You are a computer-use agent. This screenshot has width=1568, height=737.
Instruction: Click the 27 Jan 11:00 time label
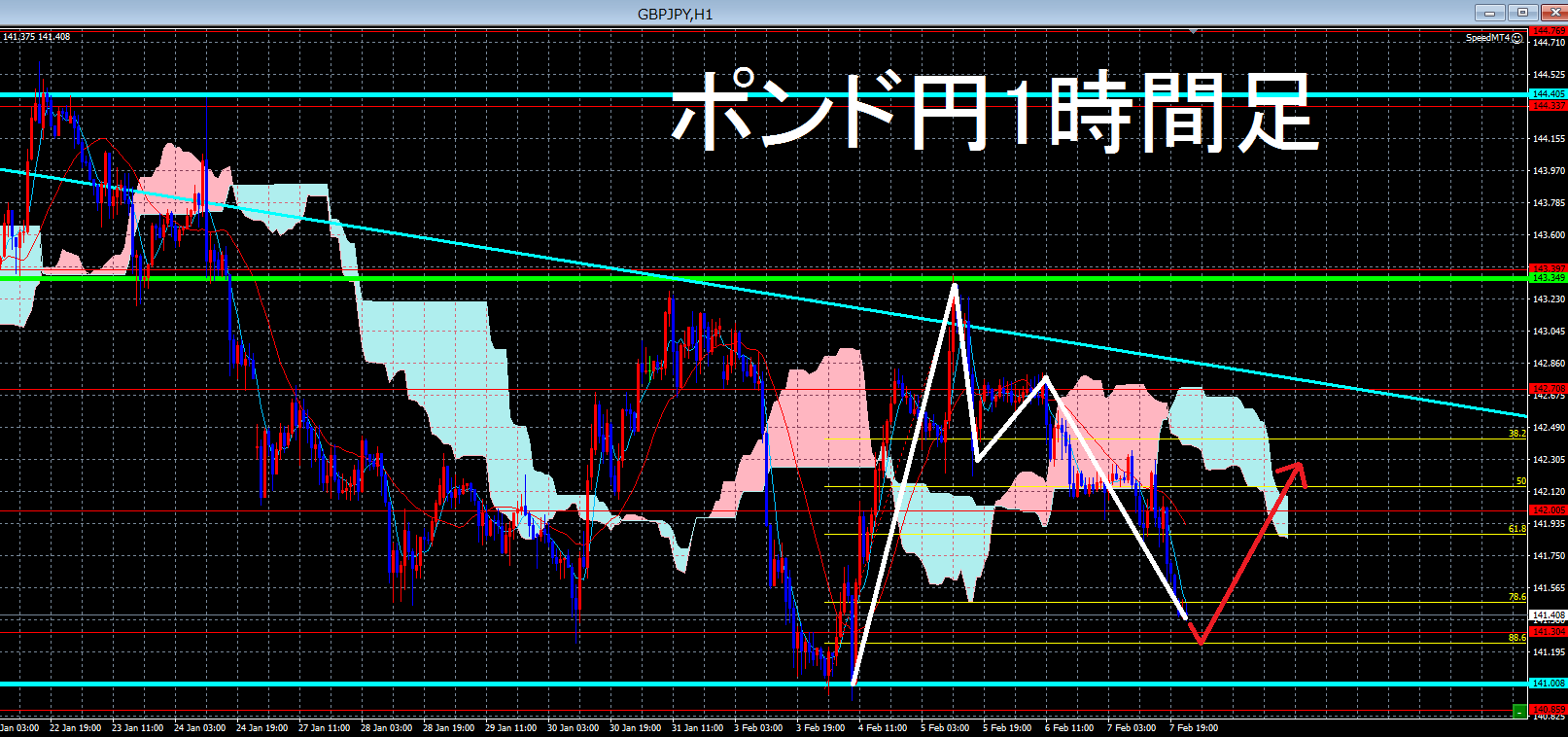324,728
